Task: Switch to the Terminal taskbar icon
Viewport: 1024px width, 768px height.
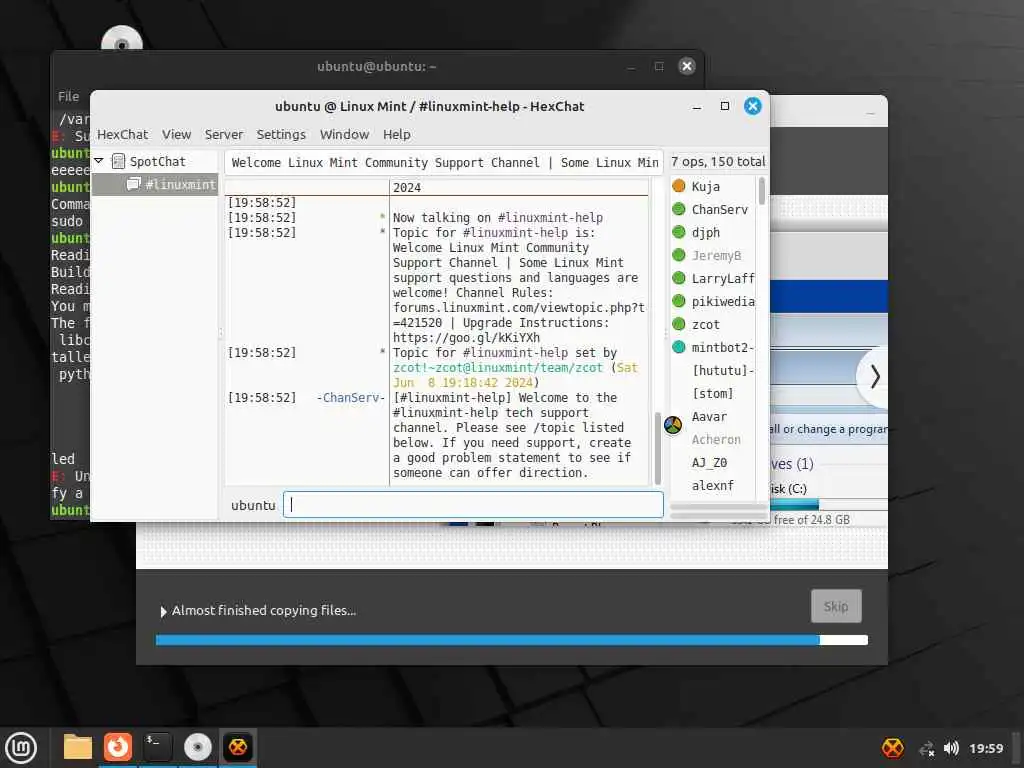Action: (157, 747)
